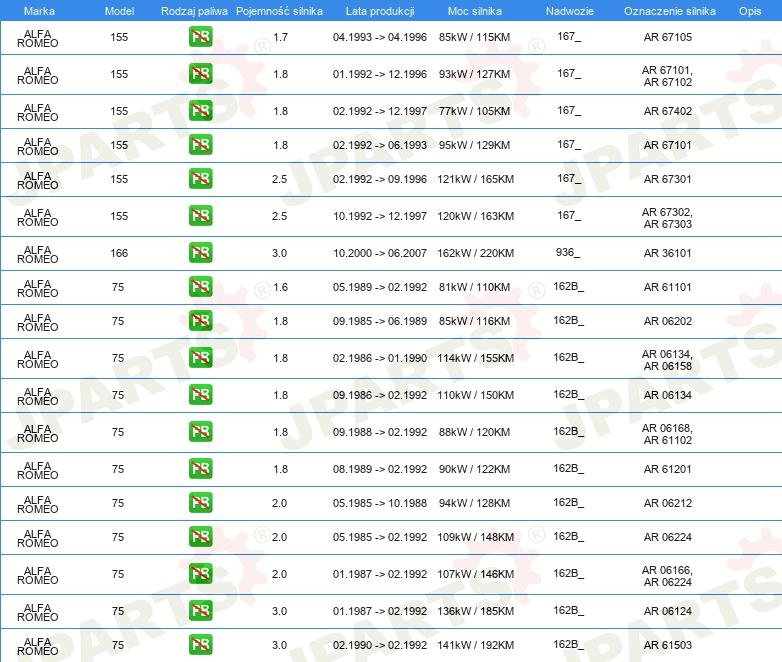Click petrol fuel icon in AR 67105 row

point(200,36)
